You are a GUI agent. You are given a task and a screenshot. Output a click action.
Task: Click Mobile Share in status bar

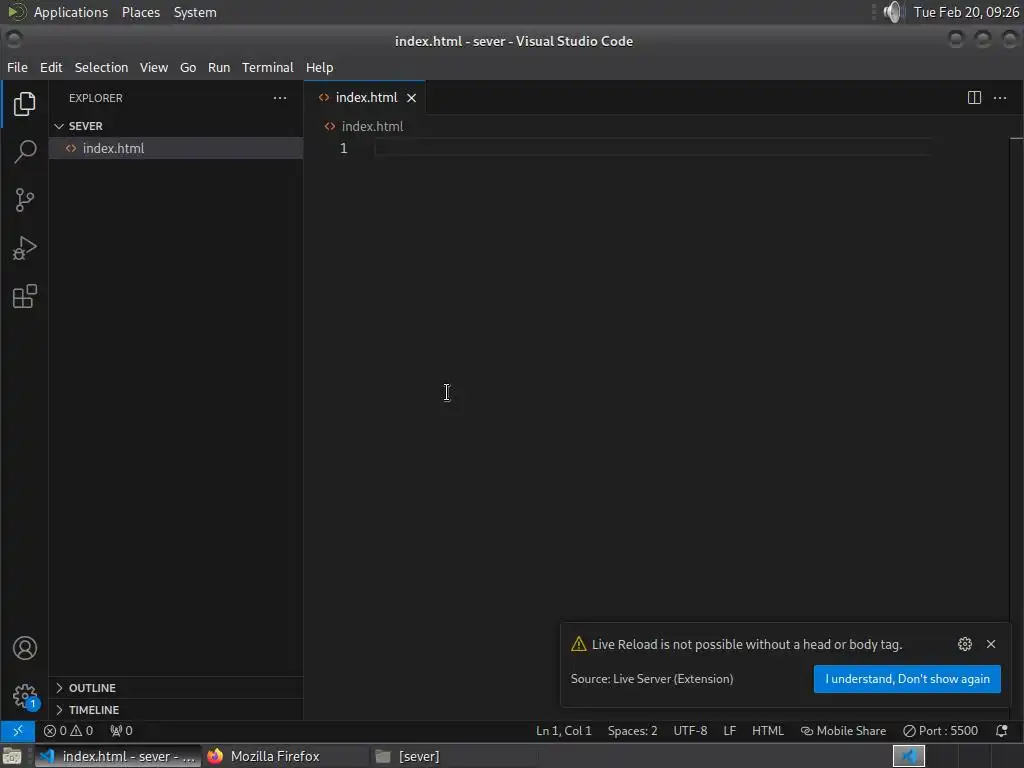(843, 731)
